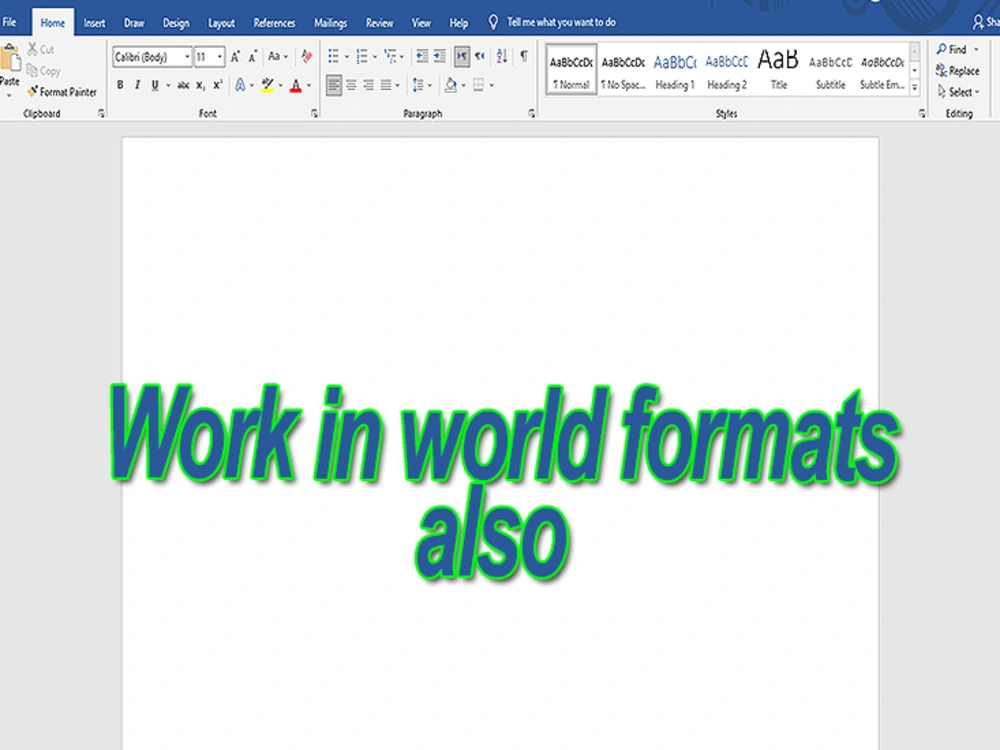Insert a bulleted list
The width and height of the screenshot is (1000, 750).
[x=333, y=56]
